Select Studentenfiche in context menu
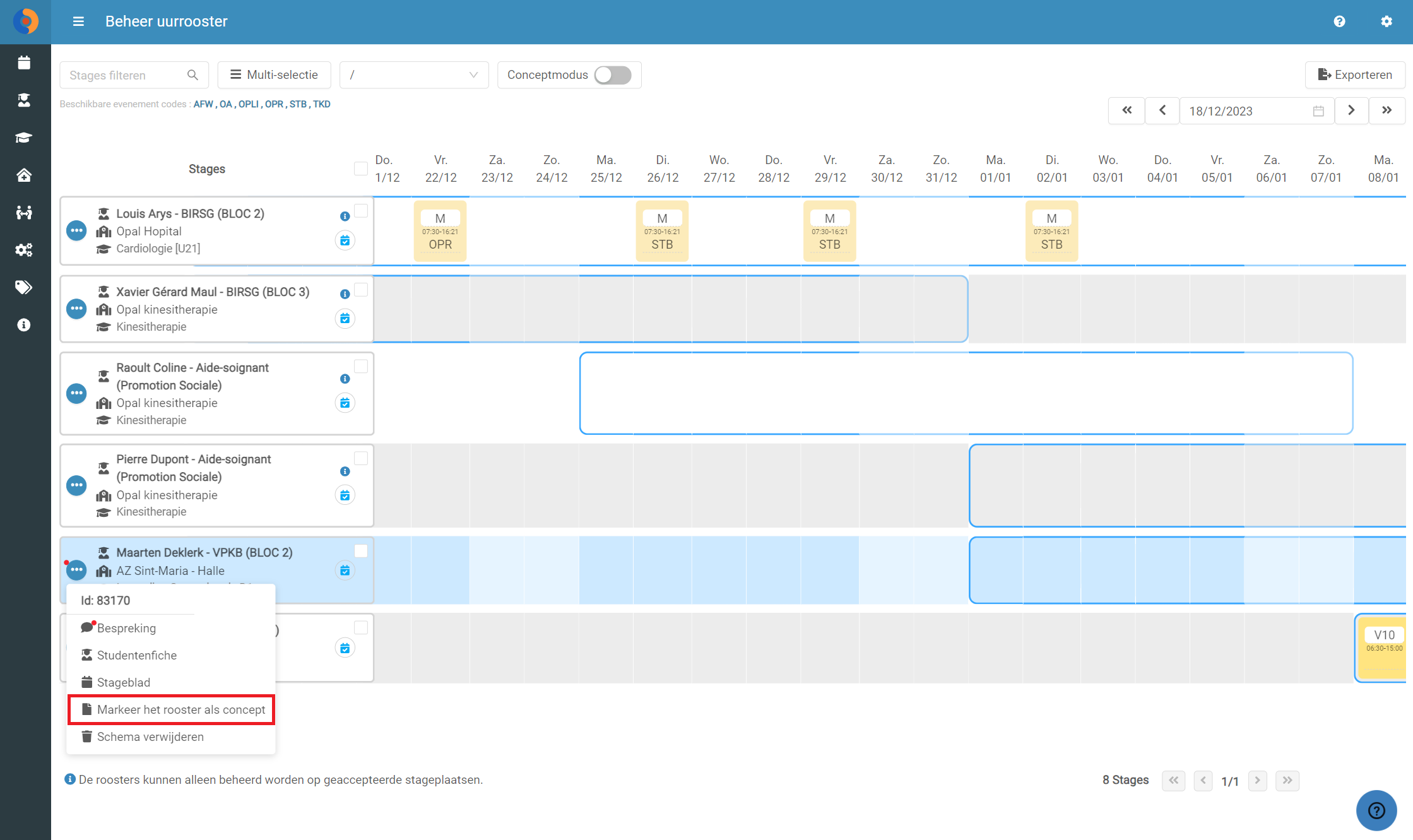1413x840 pixels. (129, 655)
